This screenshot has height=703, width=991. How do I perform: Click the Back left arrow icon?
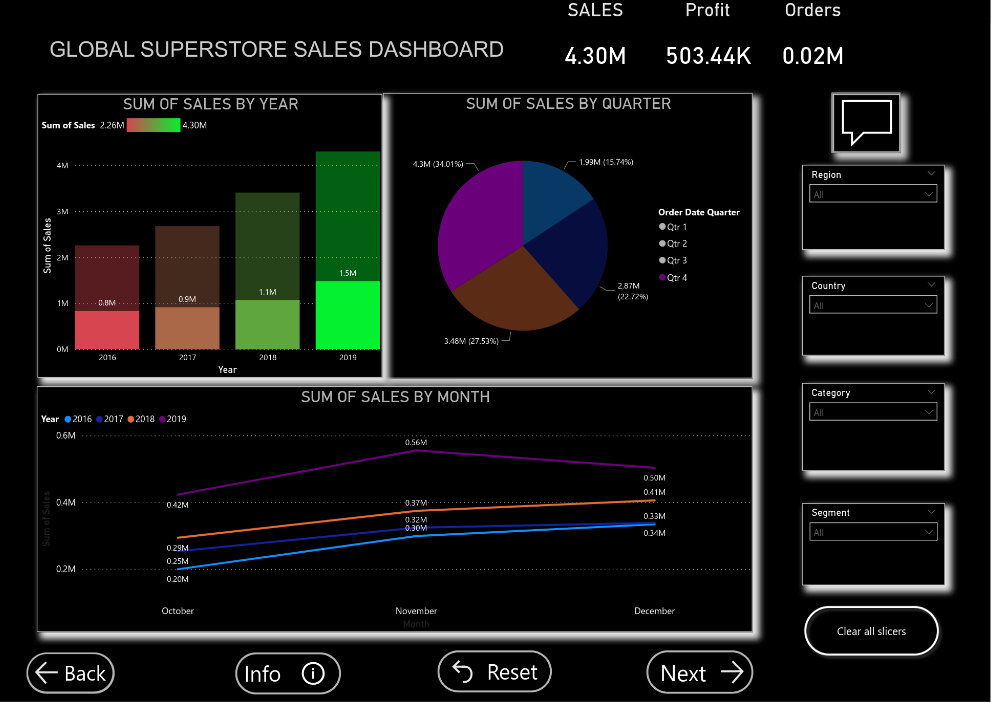(47, 673)
